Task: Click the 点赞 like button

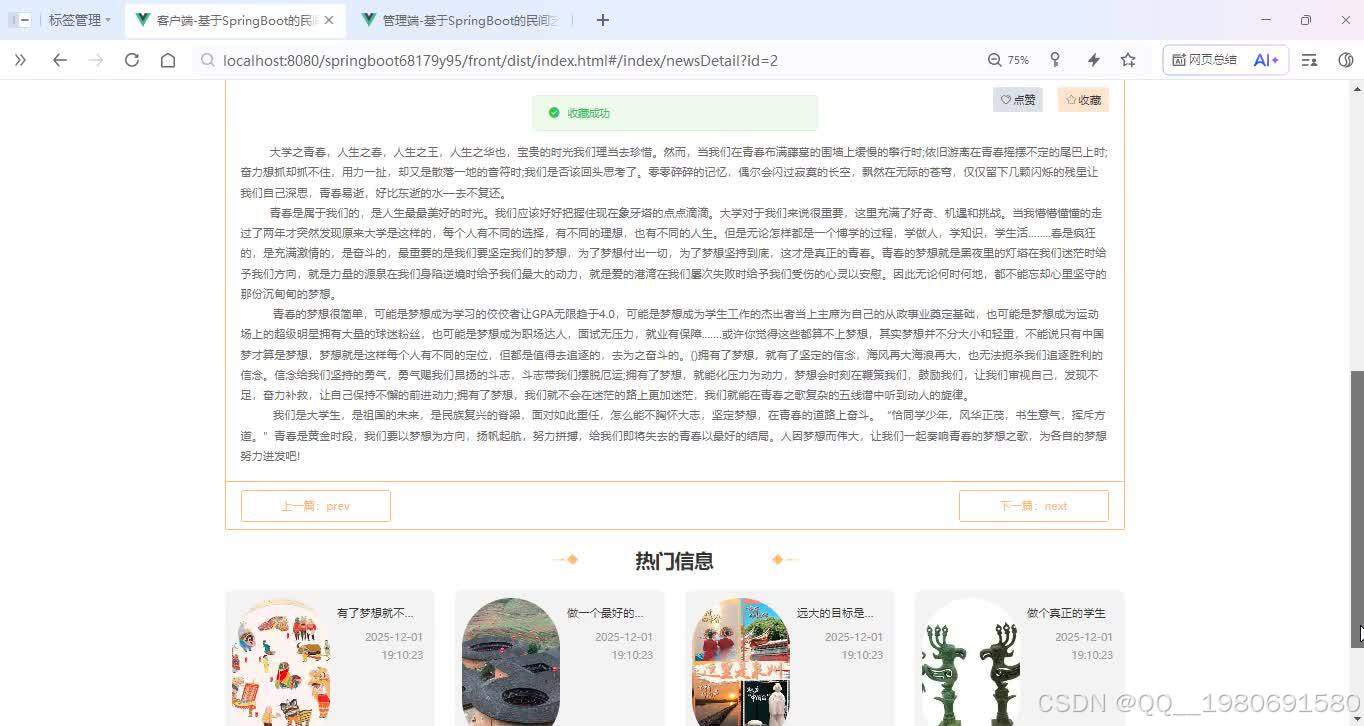Action: tap(1017, 100)
